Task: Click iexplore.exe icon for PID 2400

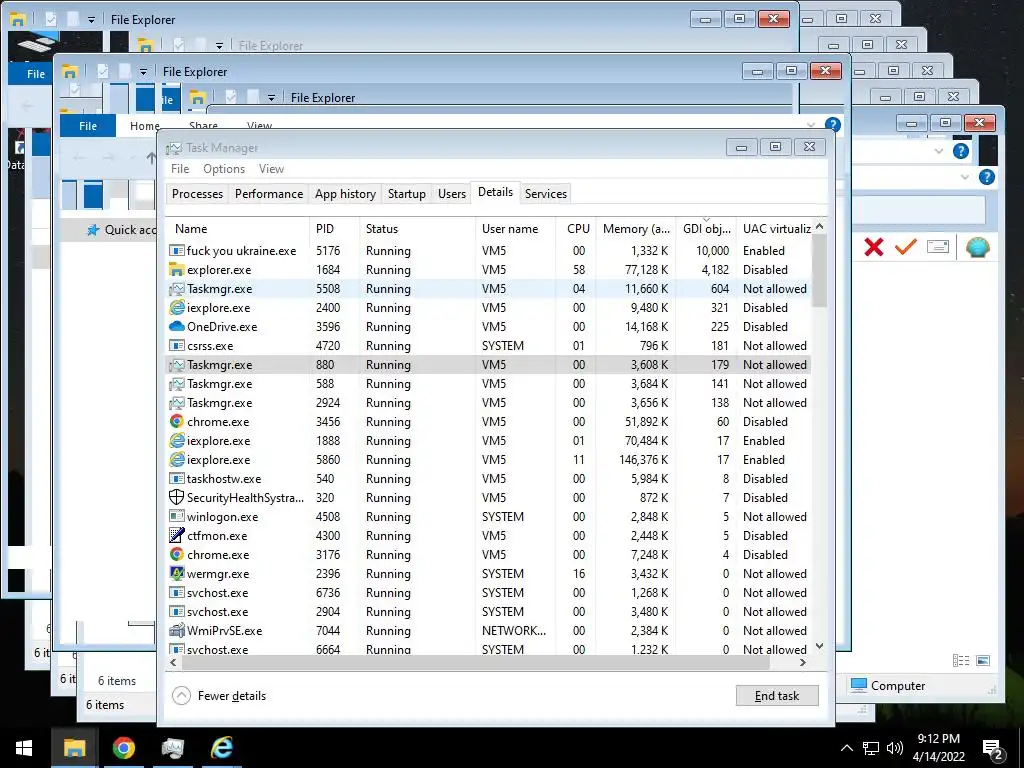Action: tap(176, 307)
